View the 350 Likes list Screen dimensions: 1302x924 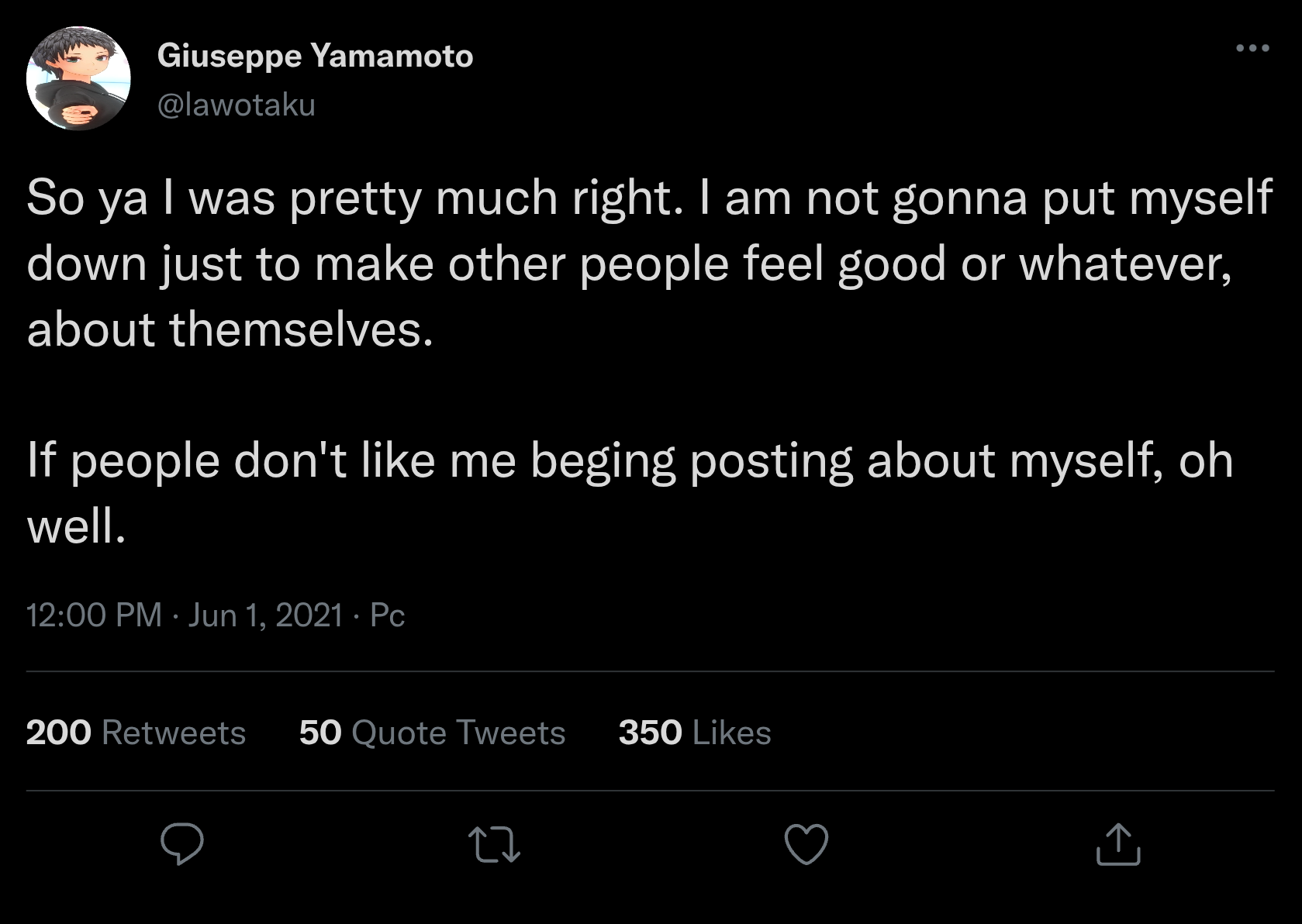coord(694,733)
